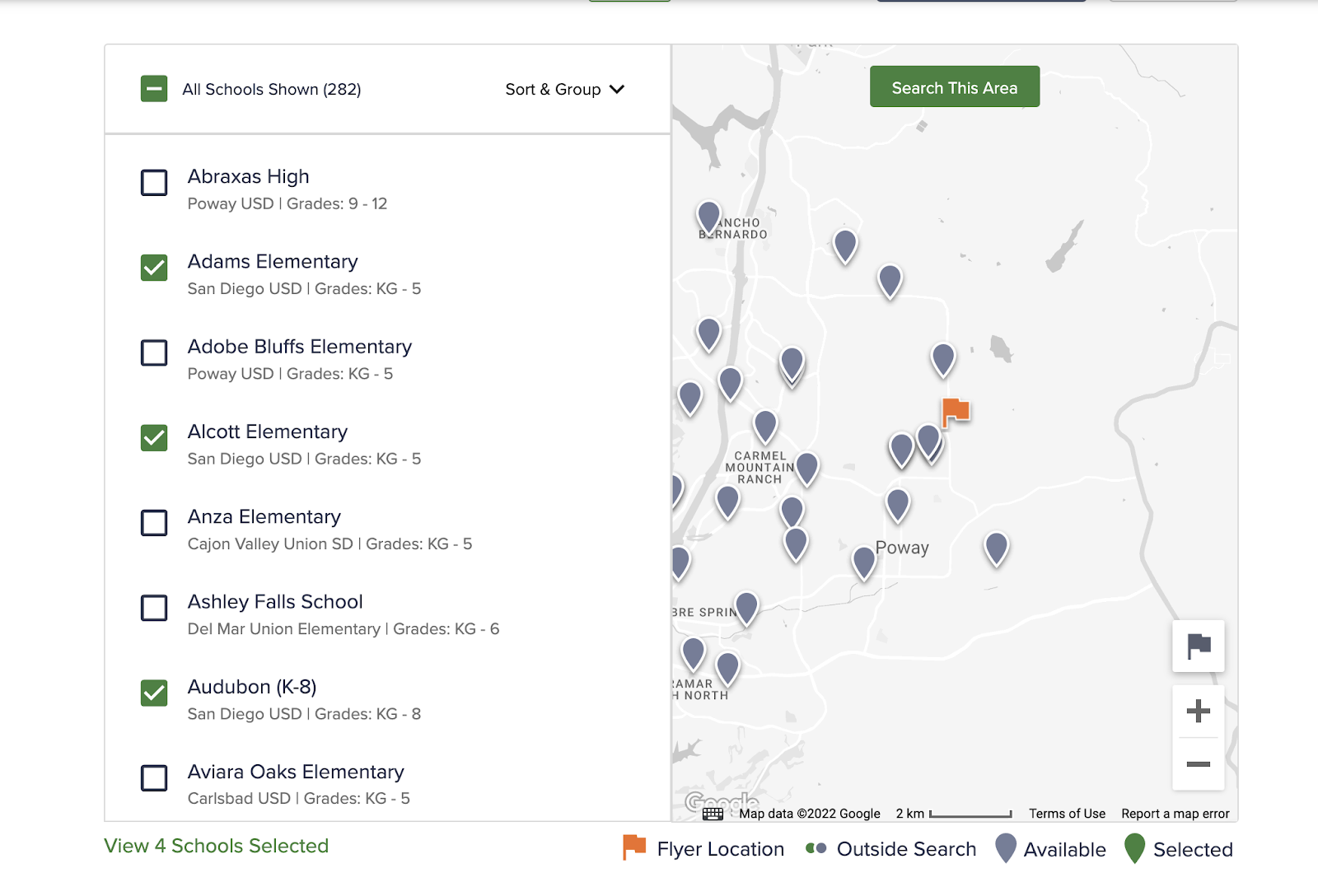This screenshot has height=896, width=1318.
Task: Click the Alcott Elementary school name
Action: pyautogui.click(x=268, y=432)
